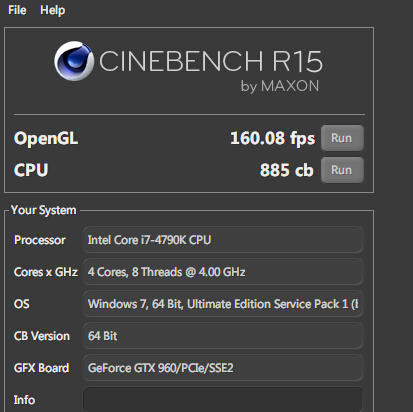Click inside the empty Info field

[223, 399]
